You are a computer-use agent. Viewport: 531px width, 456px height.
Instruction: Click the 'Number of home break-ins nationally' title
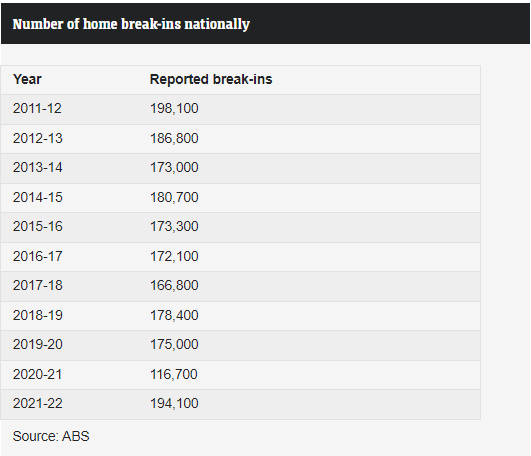click(x=131, y=24)
